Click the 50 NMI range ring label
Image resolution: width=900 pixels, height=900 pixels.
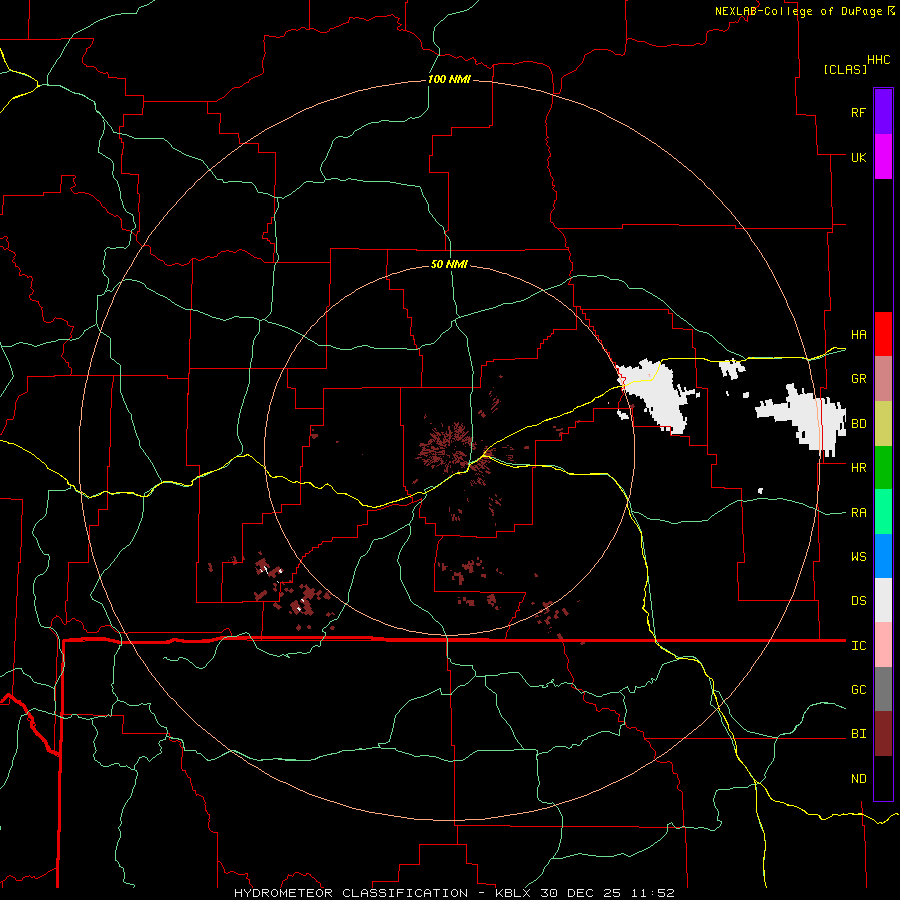point(449,264)
